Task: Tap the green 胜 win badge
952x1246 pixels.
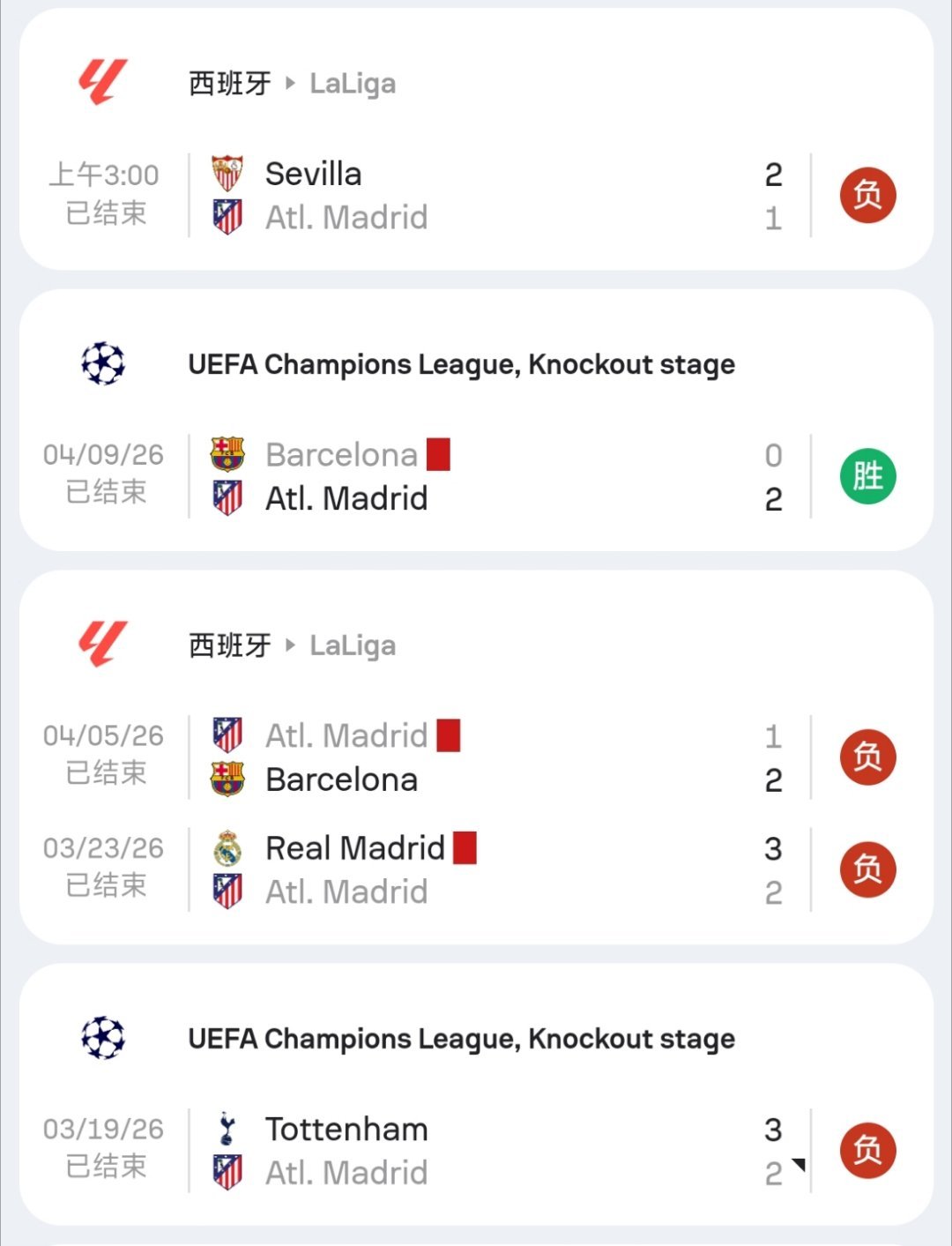Action: 867,477
